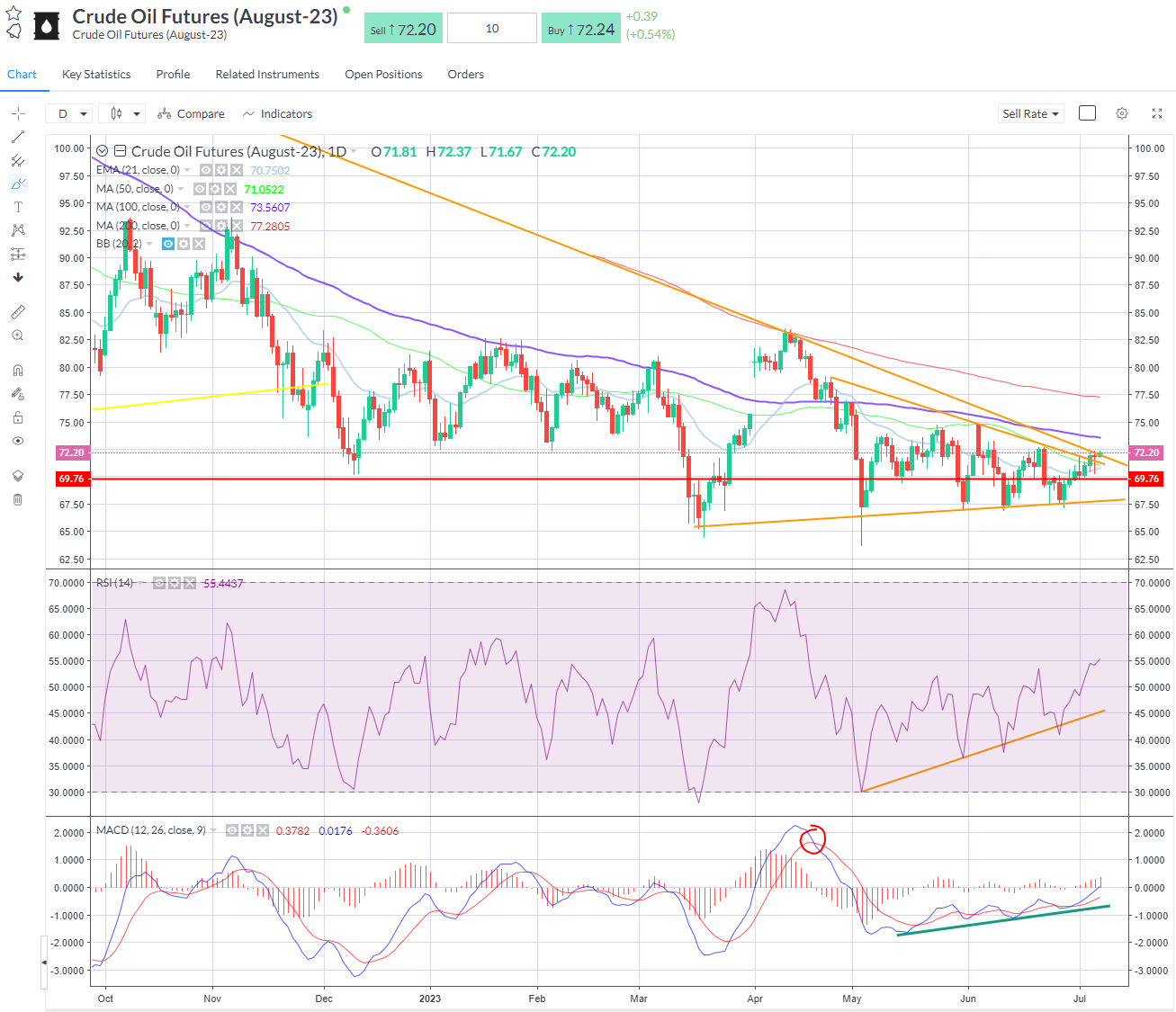1176x1012 pixels.
Task: Enter fullscreen chart mode
Action: point(1157,113)
